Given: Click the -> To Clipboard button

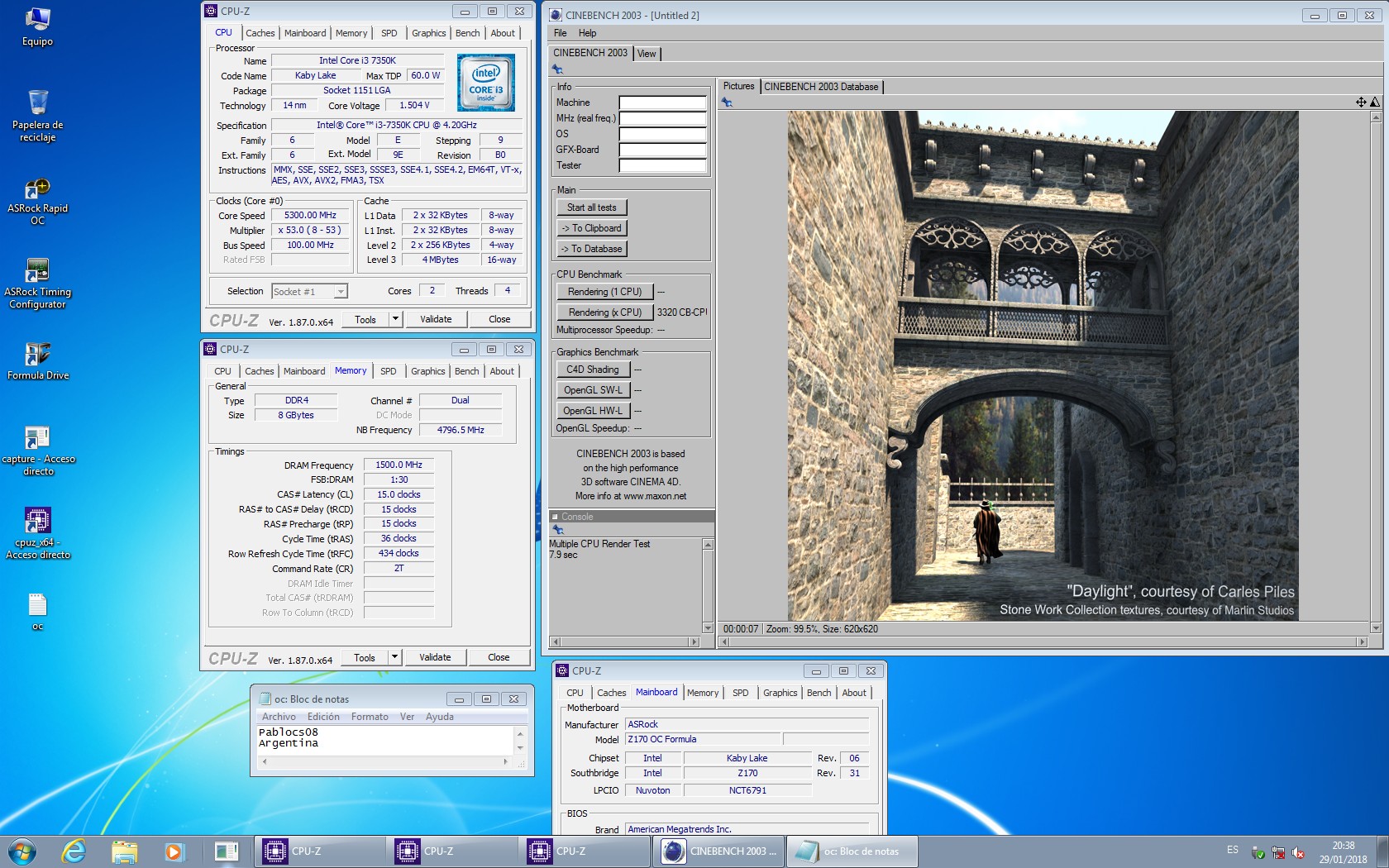Looking at the screenshot, I should tap(591, 228).
